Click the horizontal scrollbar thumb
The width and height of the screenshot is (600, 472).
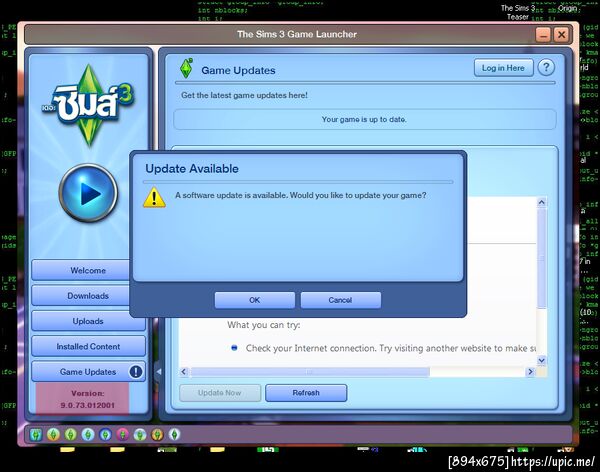click(310, 372)
